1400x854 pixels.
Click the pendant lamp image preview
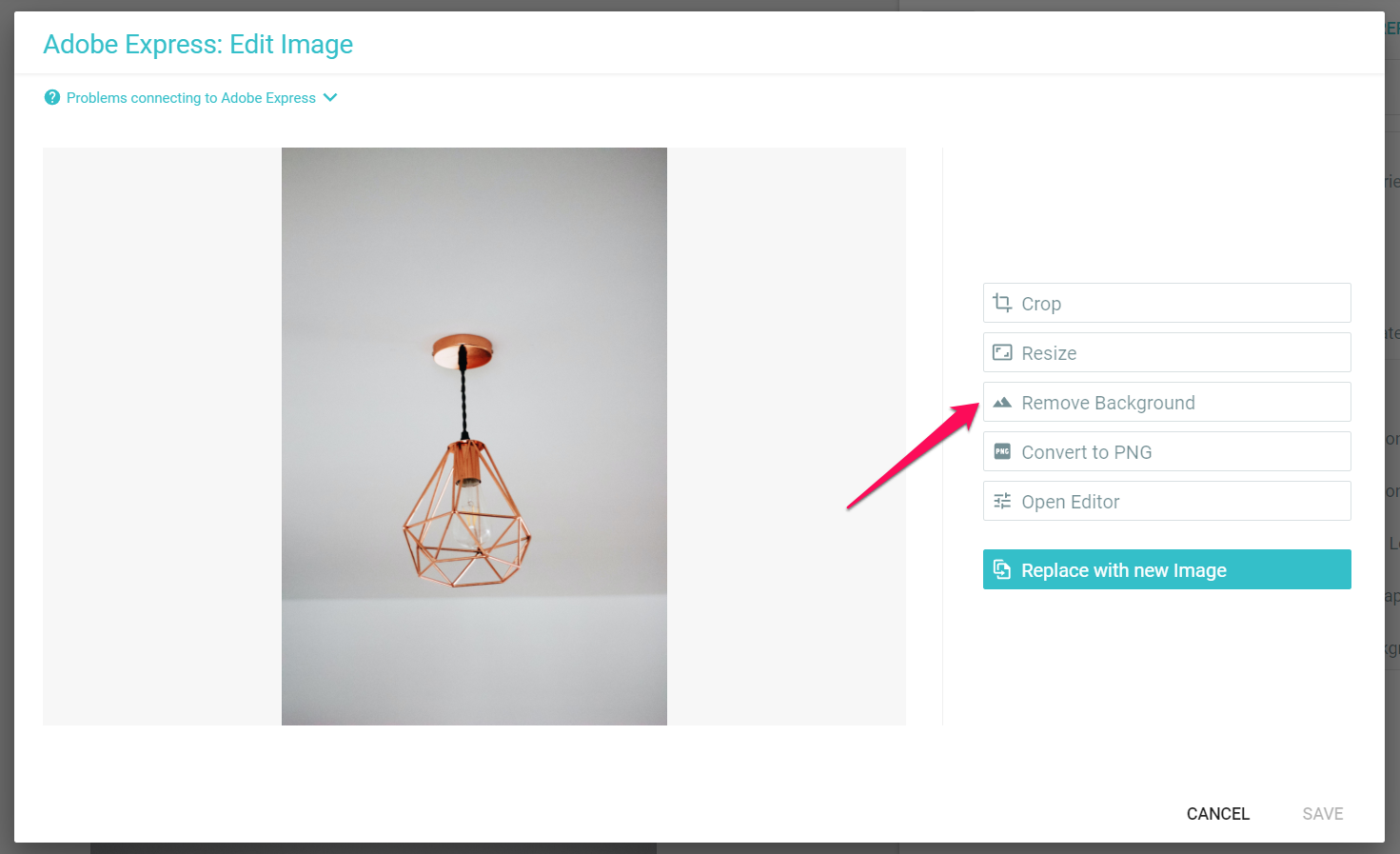[x=474, y=436]
